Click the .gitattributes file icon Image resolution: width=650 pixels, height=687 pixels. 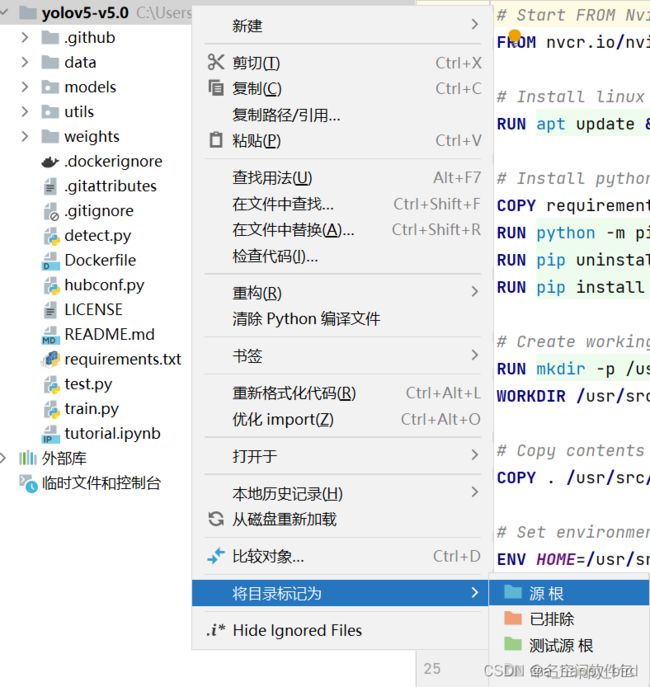[x=50, y=187]
